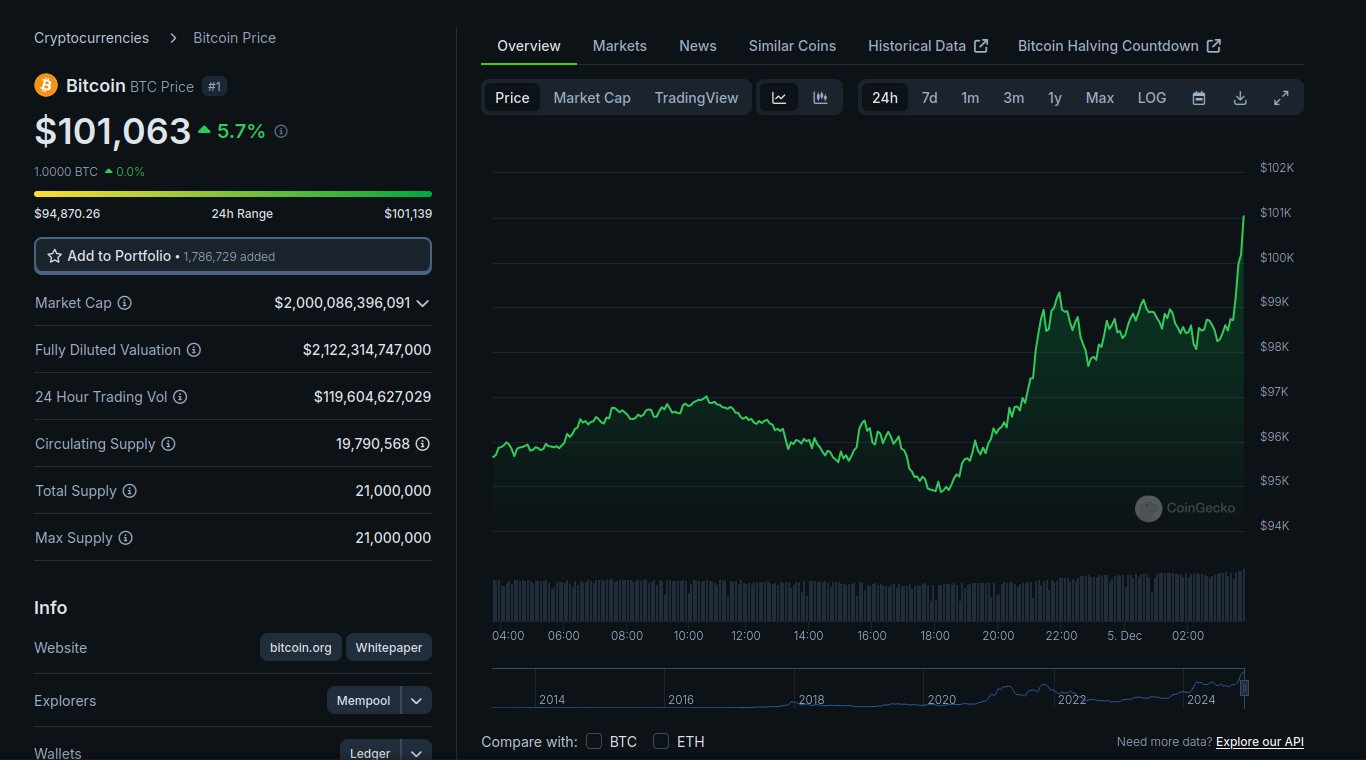Viewport: 1366px width, 760px height.
Task: Click the star icon in Add to Portfolio
Action: click(x=55, y=256)
